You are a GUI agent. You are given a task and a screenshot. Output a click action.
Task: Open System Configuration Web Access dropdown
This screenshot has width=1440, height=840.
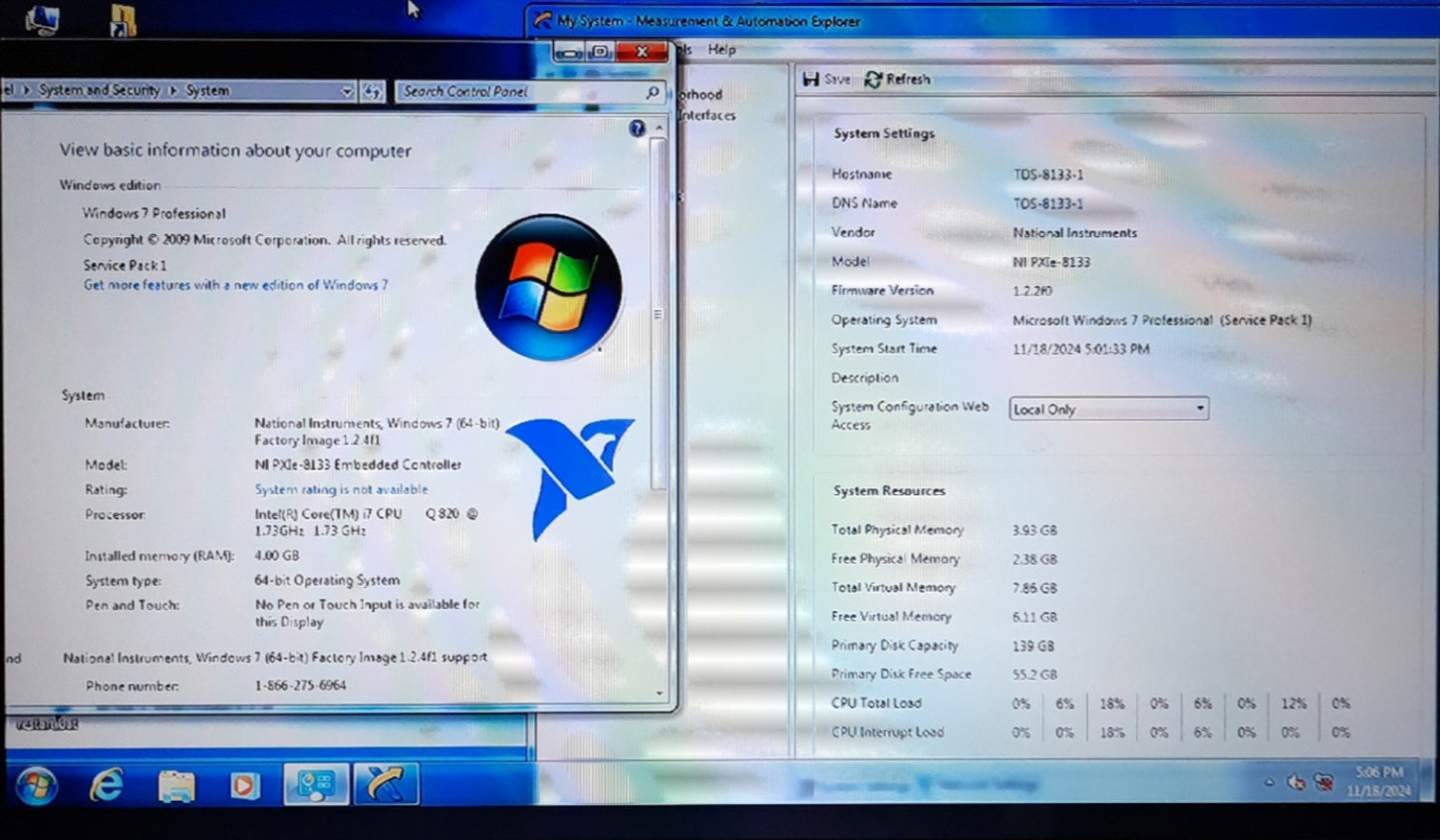(1200, 409)
